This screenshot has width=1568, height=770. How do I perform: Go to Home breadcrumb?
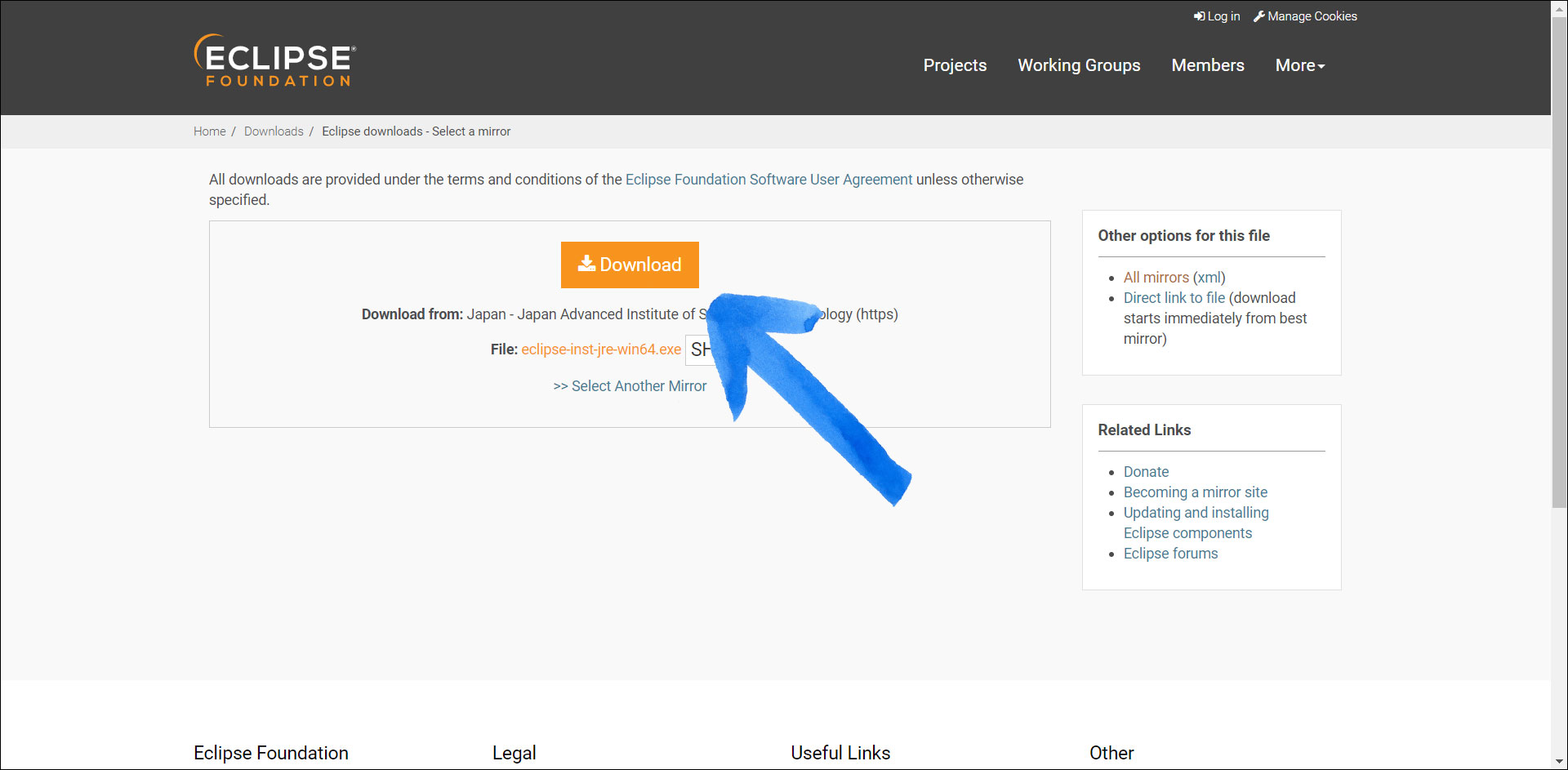pos(210,131)
